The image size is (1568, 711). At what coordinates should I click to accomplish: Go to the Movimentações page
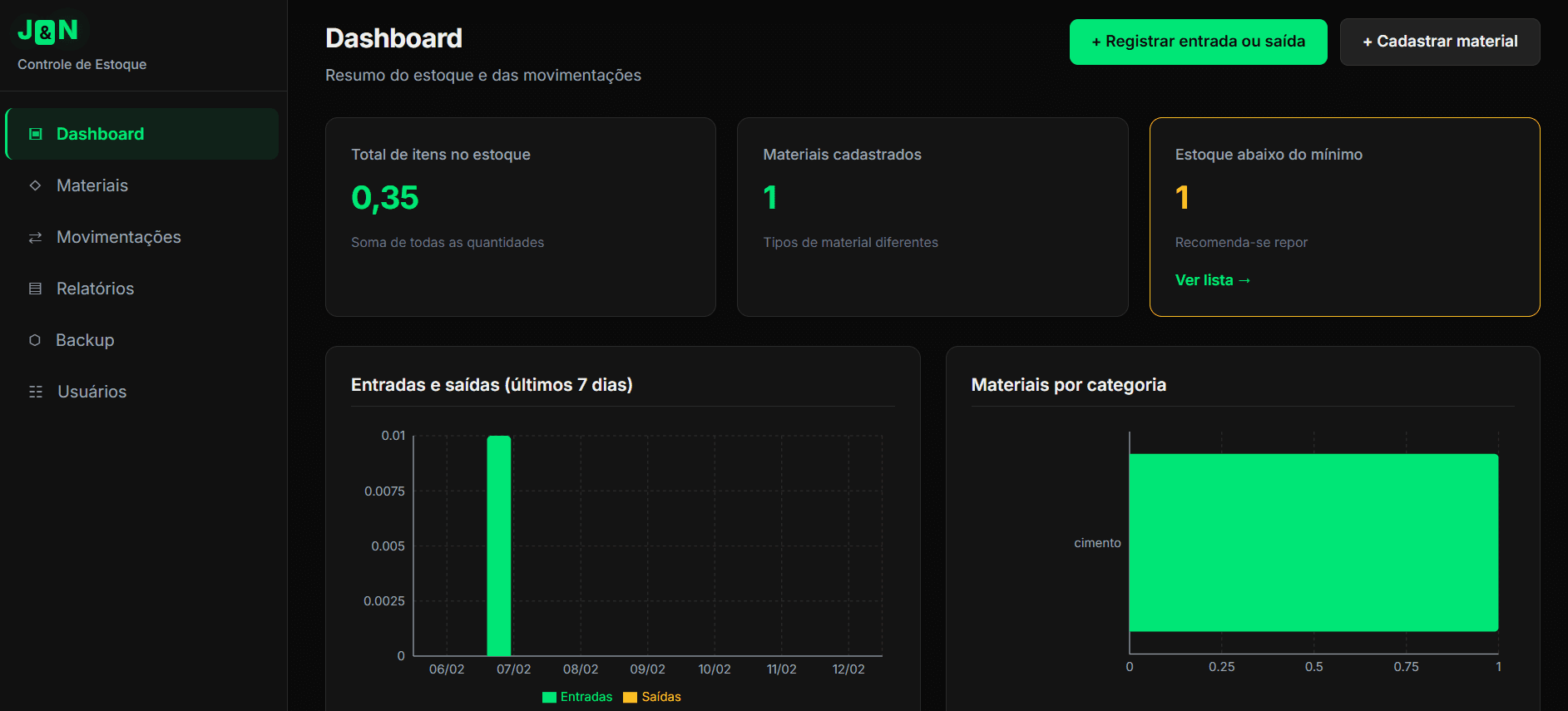click(x=118, y=237)
